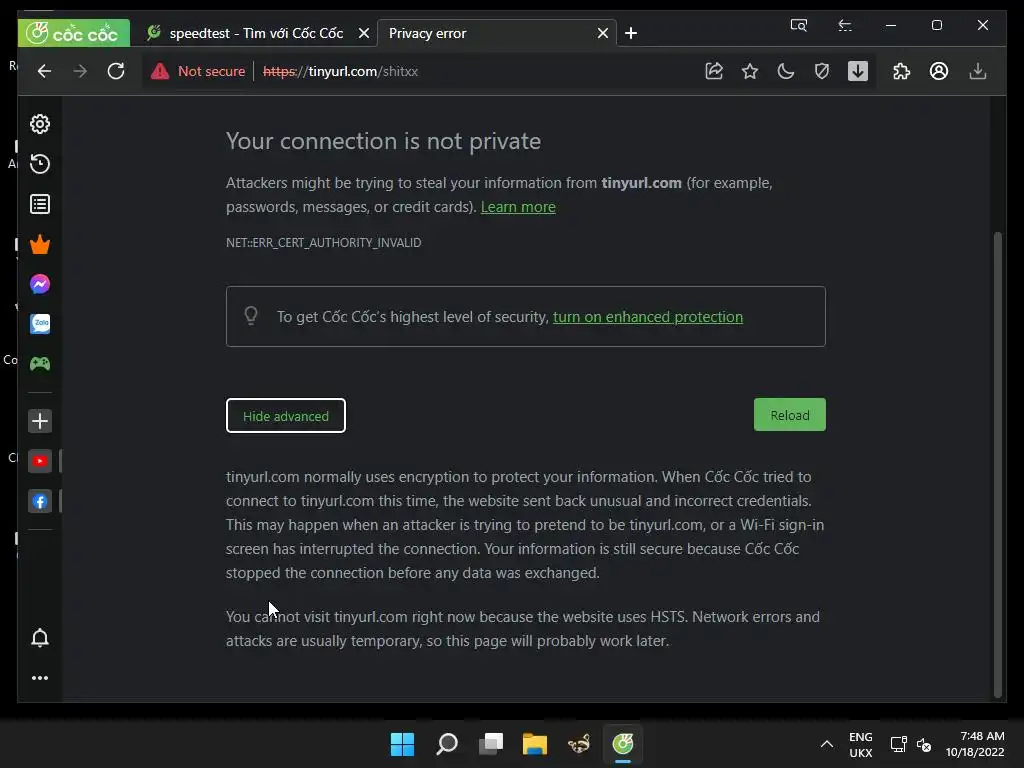The image size is (1024, 768).
Task: Open Cốc Cốc taskbar icon
Action: tap(623, 744)
